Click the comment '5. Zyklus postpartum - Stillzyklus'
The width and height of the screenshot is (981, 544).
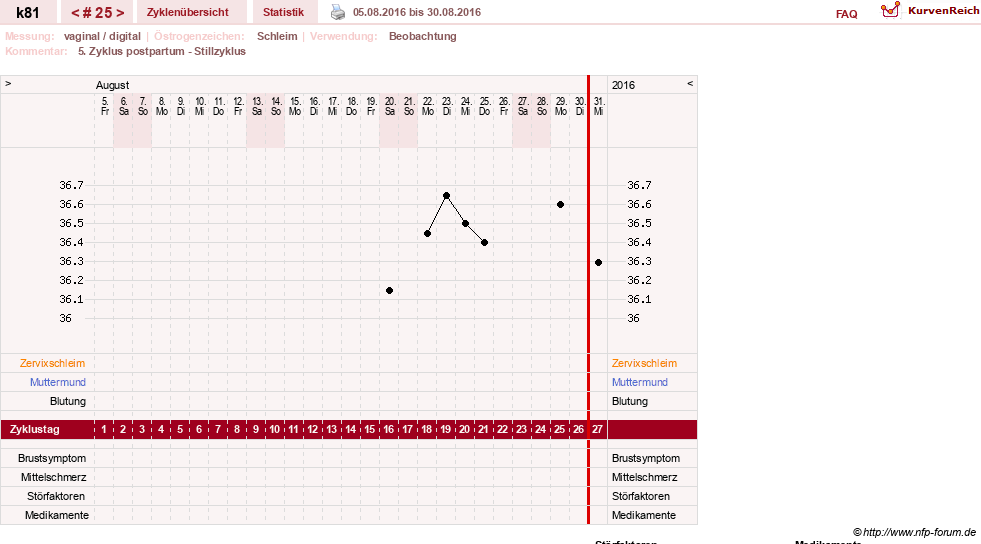click(162, 51)
